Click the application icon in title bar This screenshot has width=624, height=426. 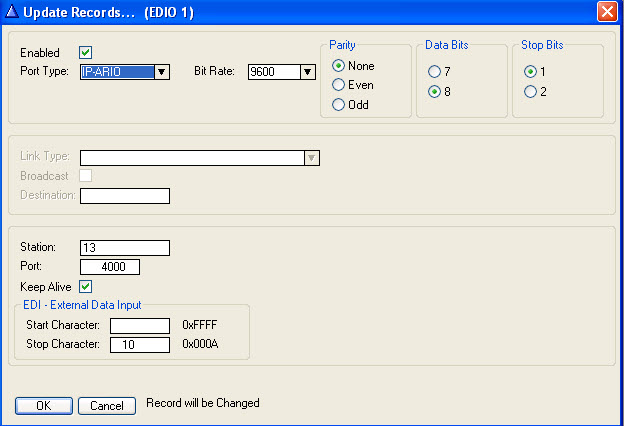12,12
